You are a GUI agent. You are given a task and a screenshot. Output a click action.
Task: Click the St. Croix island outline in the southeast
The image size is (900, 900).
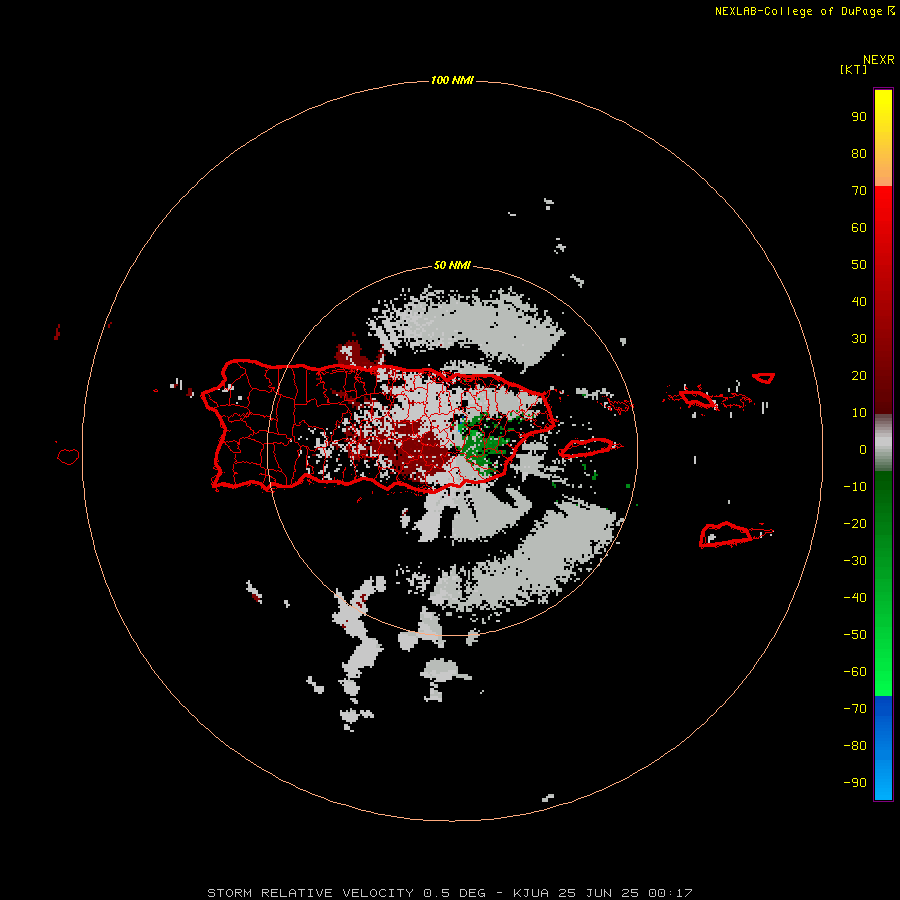coord(725,534)
